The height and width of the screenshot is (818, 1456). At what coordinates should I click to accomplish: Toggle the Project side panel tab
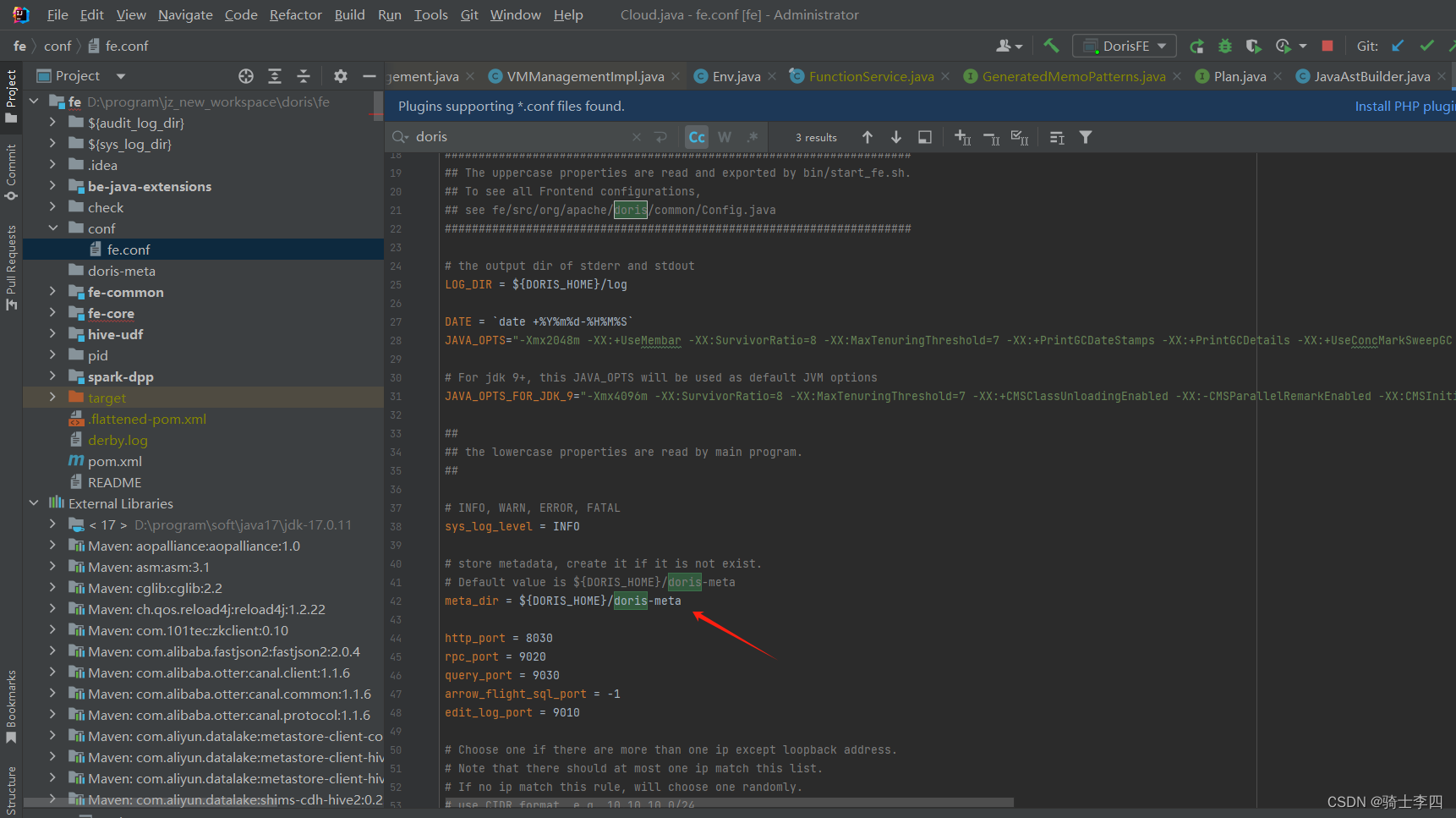[x=11, y=96]
